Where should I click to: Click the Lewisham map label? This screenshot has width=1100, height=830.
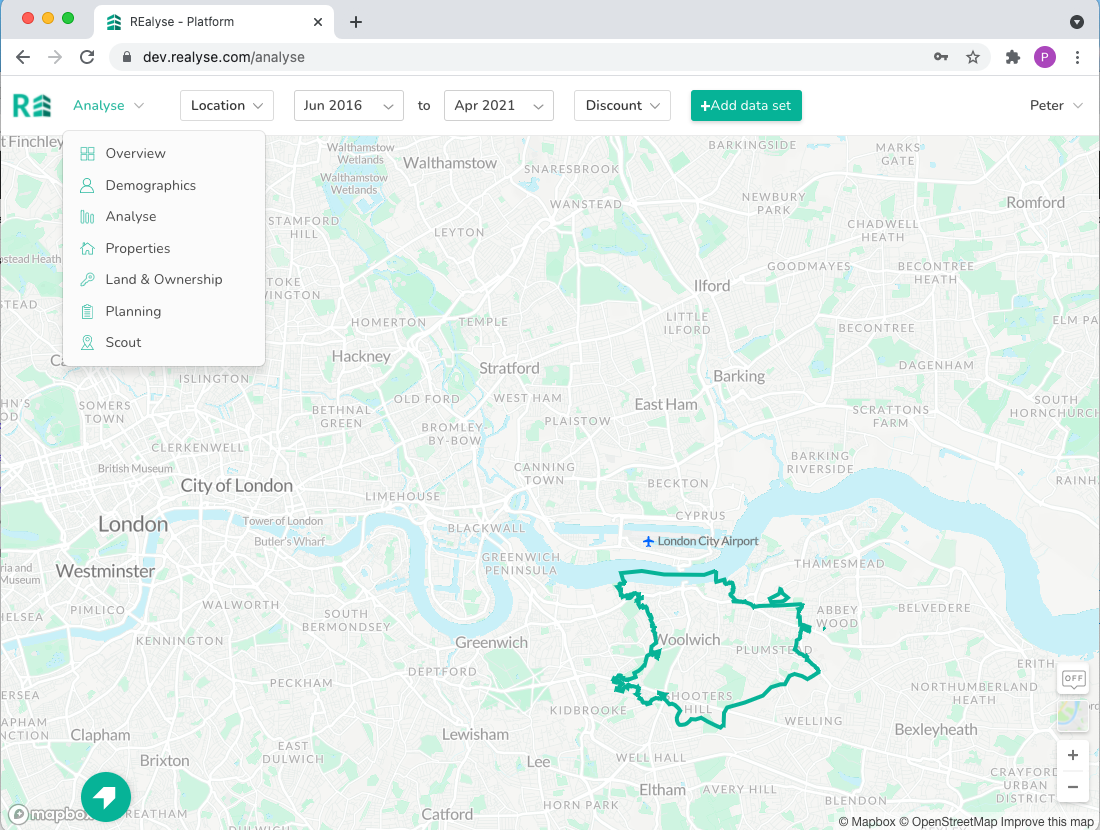(x=475, y=735)
